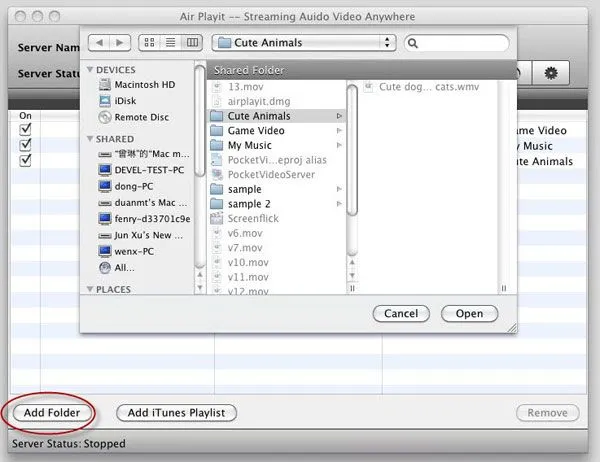Toggle the second shared folder checkbox
The image size is (600, 462).
click(26, 146)
